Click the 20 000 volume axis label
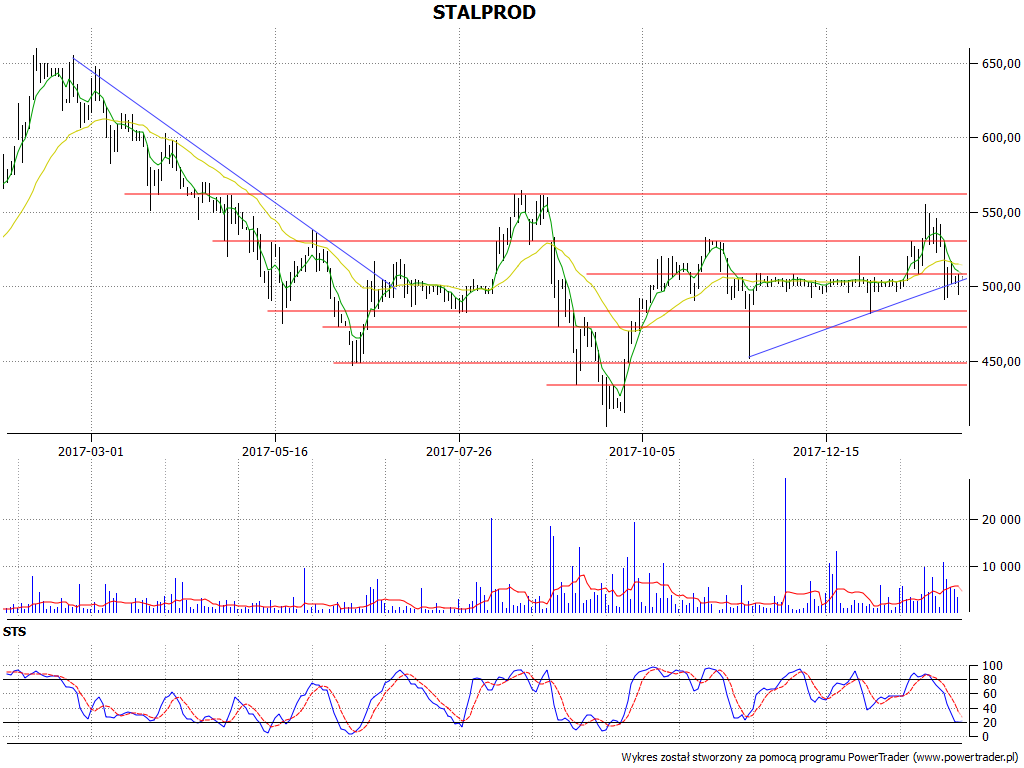This screenshot has width=1024, height=768. [1000, 520]
